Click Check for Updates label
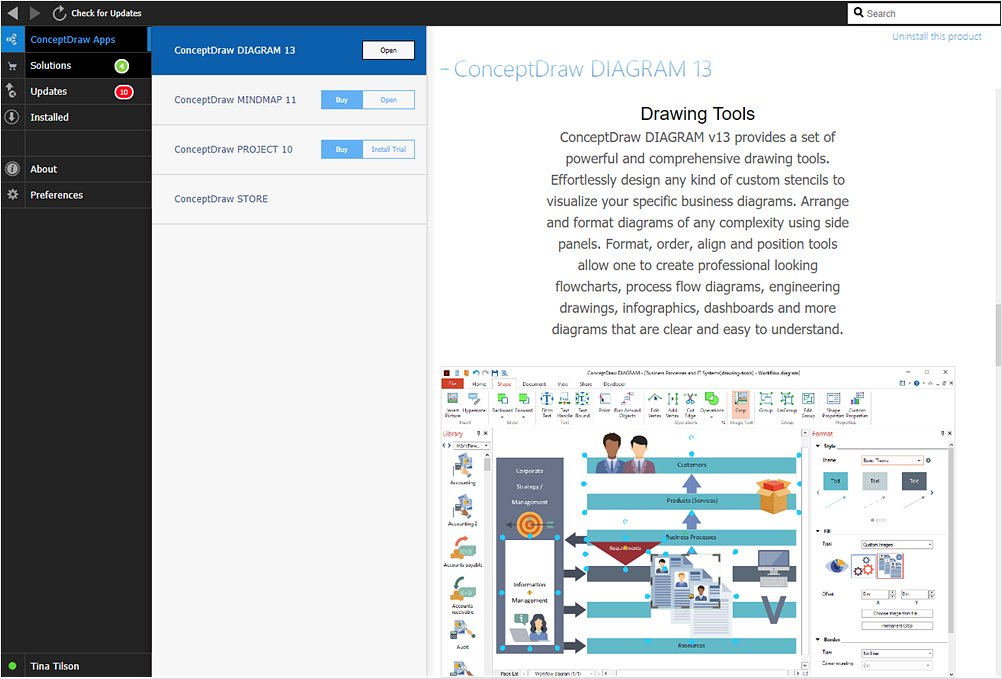The image size is (1002, 679). tap(106, 13)
